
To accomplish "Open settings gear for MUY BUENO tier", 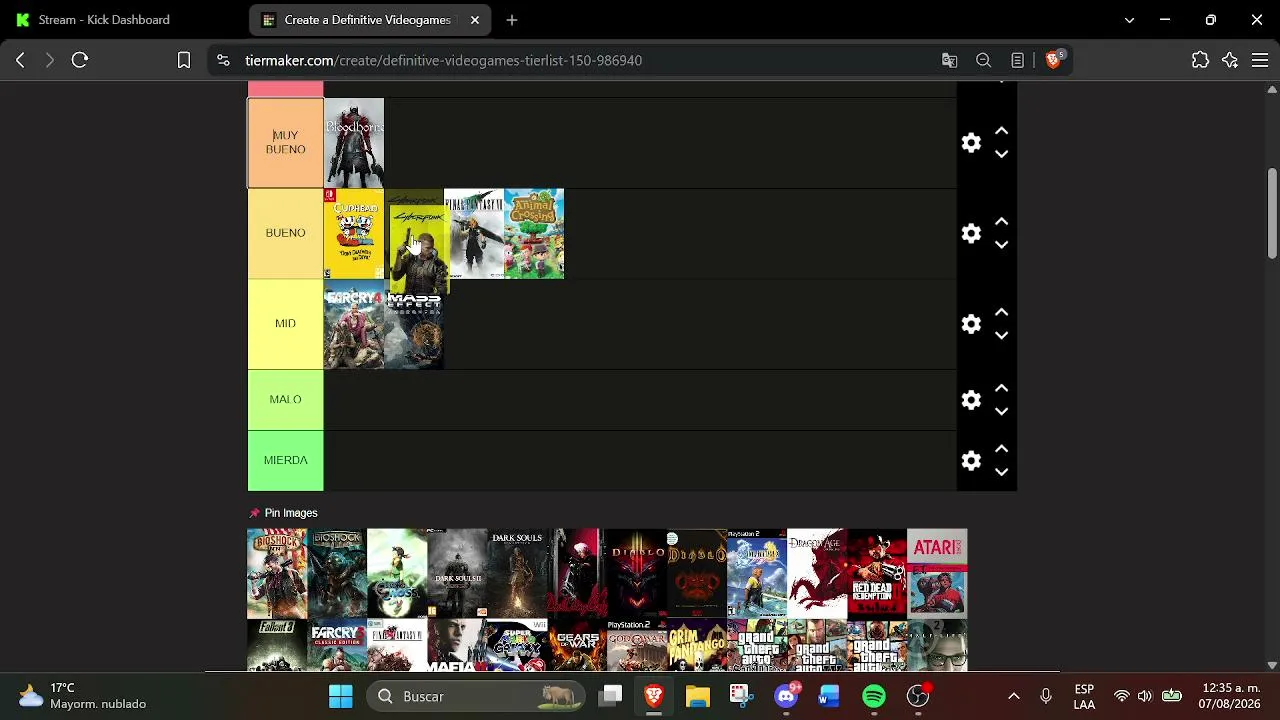I will coord(971,143).
